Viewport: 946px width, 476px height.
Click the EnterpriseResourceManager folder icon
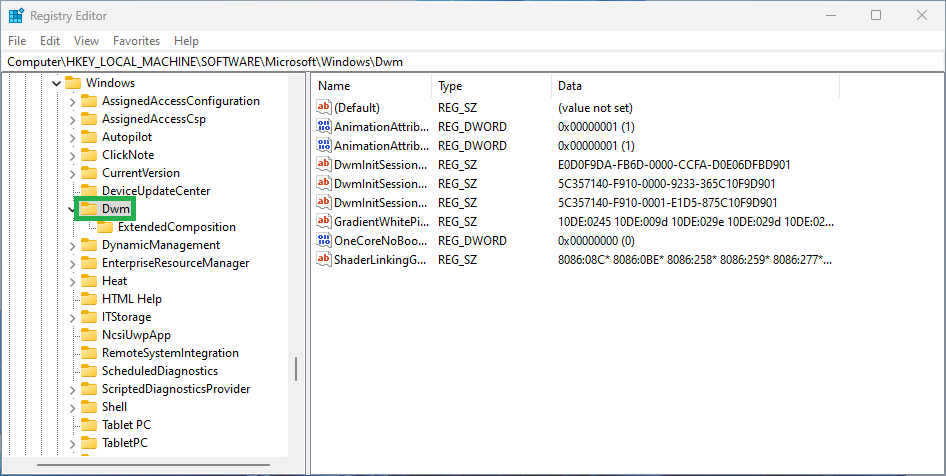[x=89, y=263]
